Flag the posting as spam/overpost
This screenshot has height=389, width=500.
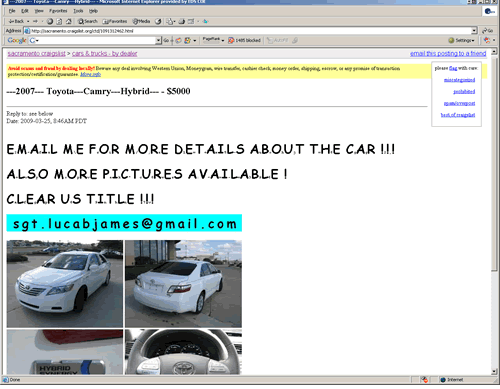[459, 103]
